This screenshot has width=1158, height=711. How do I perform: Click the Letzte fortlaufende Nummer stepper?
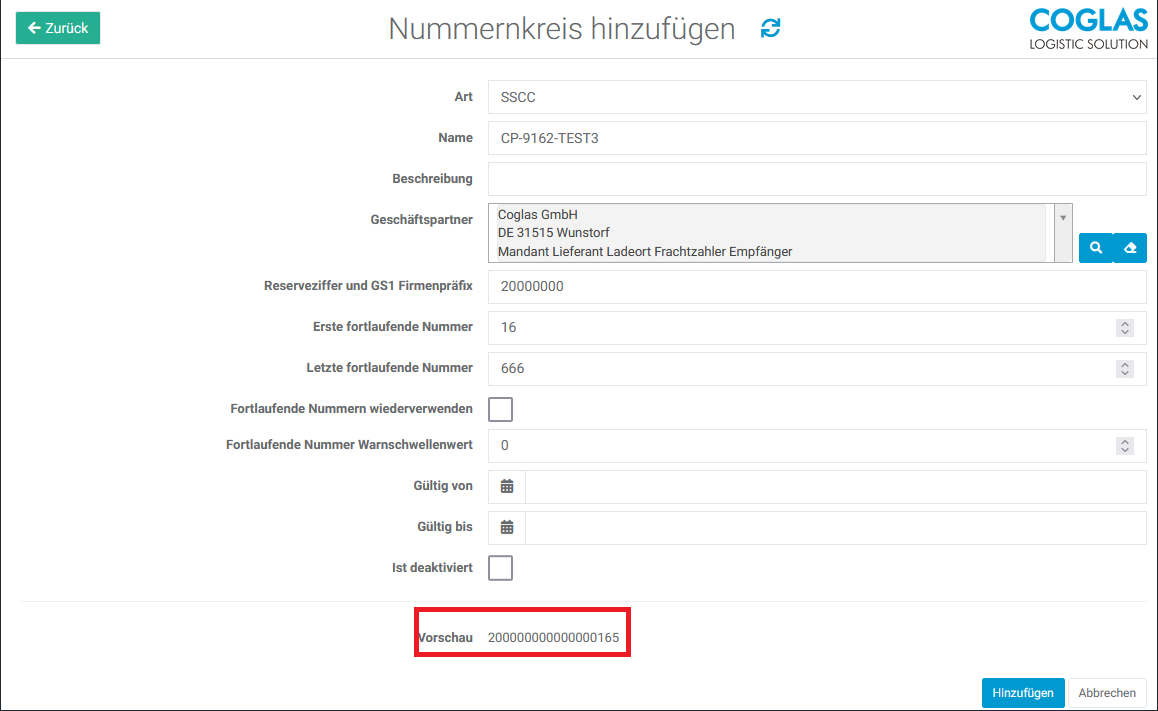click(1125, 369)
